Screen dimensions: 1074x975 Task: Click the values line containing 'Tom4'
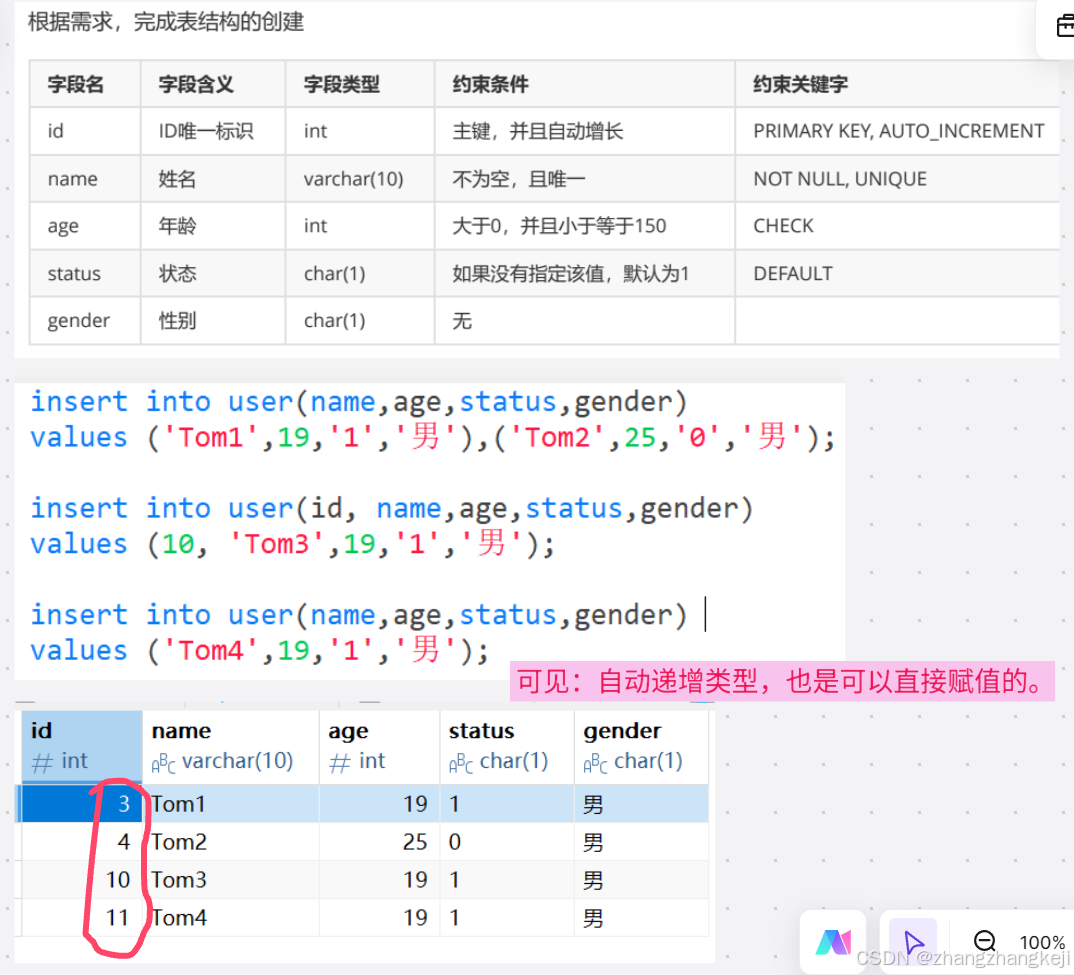[x=259, y=650]
